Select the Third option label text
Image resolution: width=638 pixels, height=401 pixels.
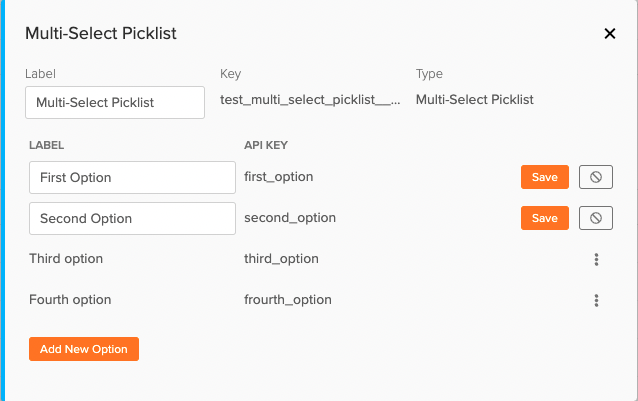coord(66,259)
